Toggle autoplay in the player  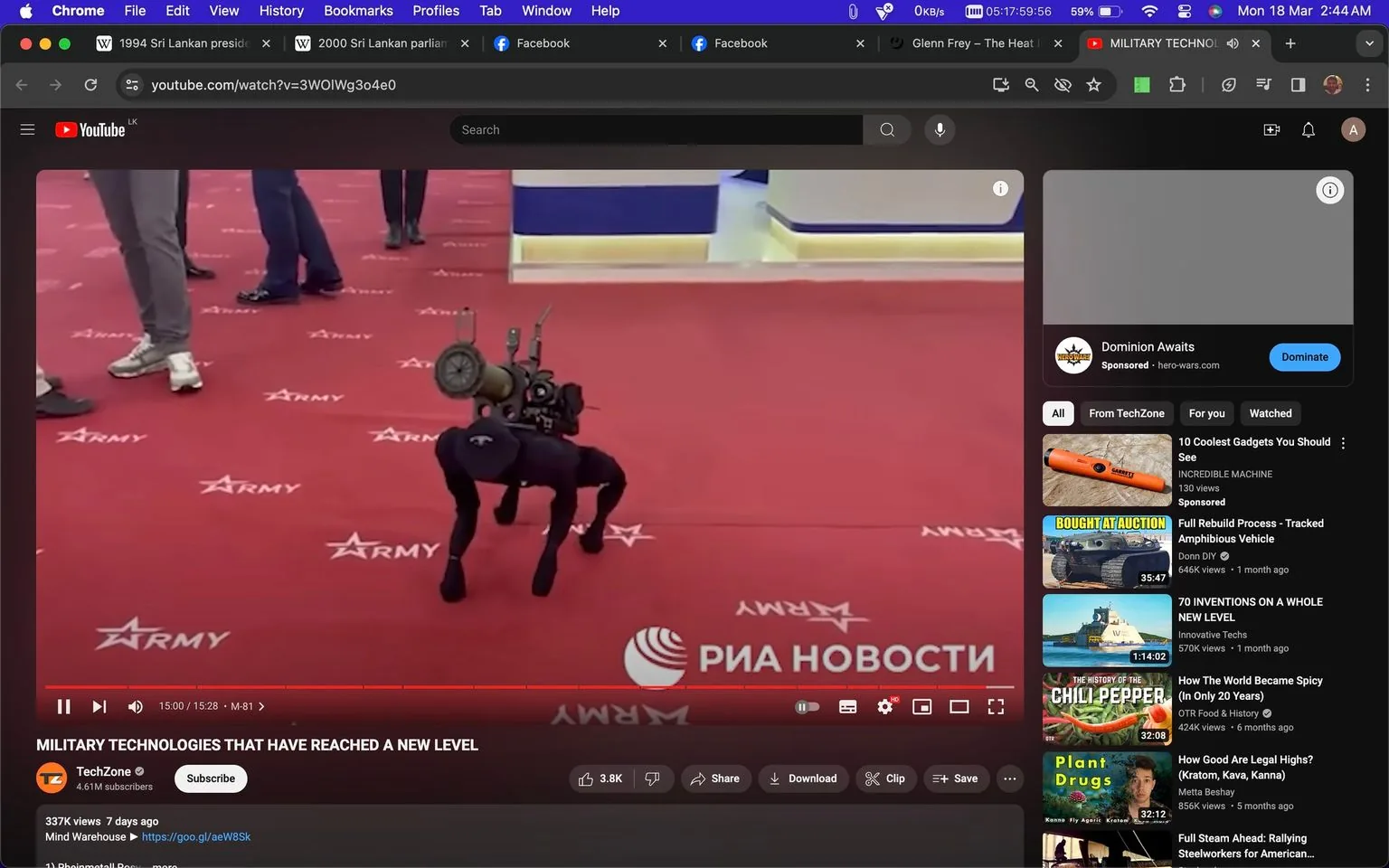(x=806, y=706)
